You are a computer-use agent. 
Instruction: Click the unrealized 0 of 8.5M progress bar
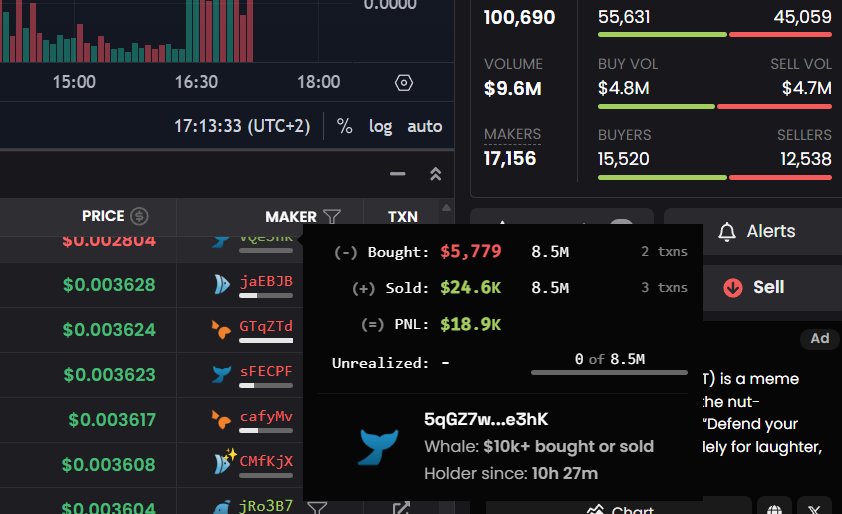click(x=609, y=372)
